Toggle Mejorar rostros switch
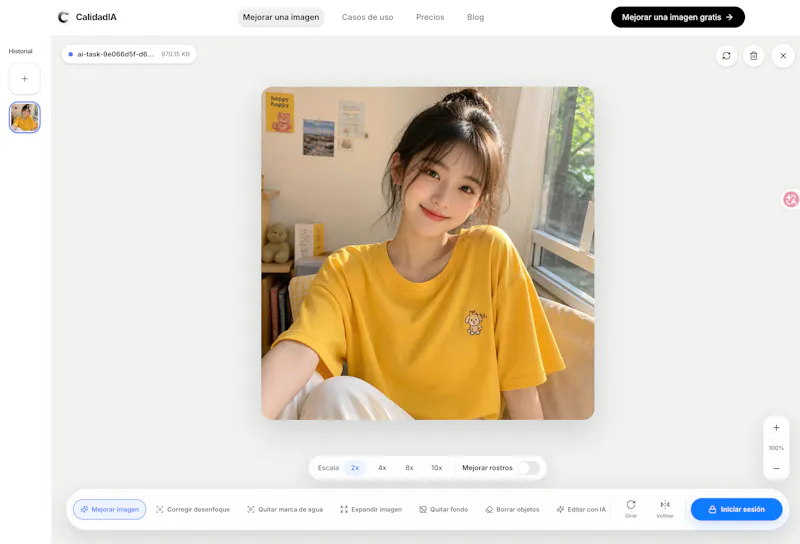This screenshot has height=544, width=800. pyautogui.click(x=529, y=467)
